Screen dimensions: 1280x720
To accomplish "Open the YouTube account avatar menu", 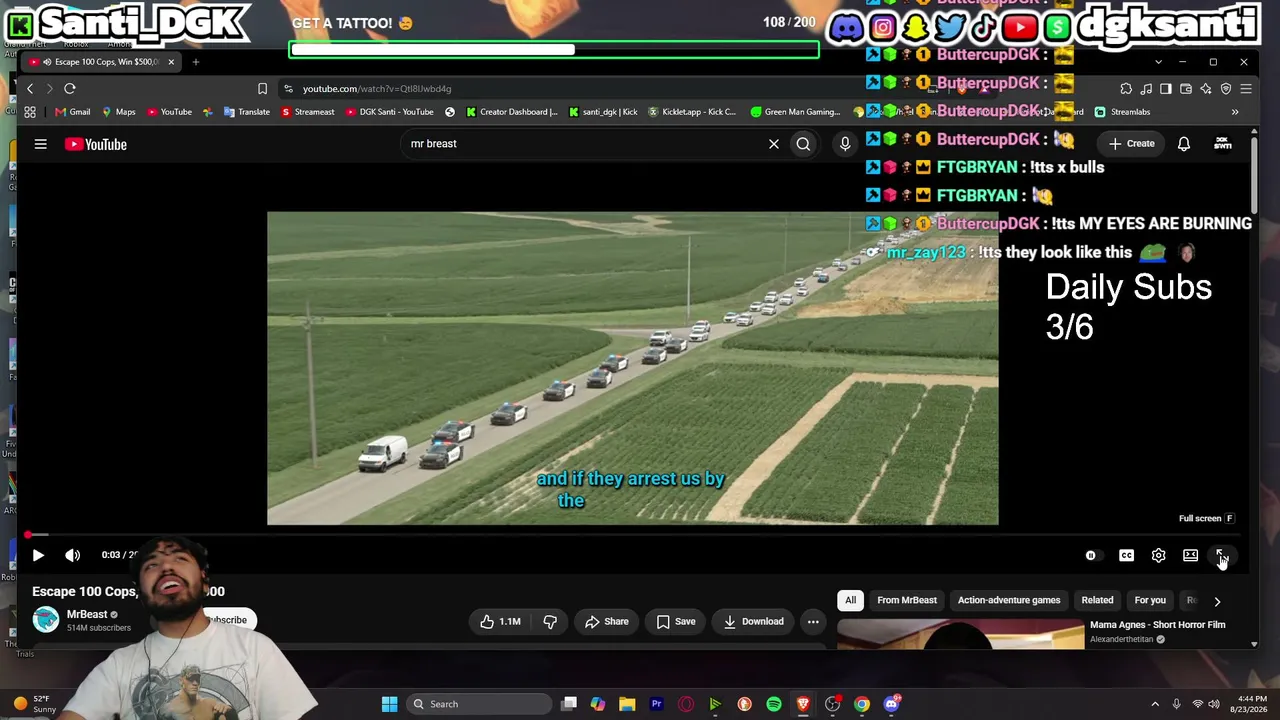I will pyautogui.click(x=1223, y=144).
